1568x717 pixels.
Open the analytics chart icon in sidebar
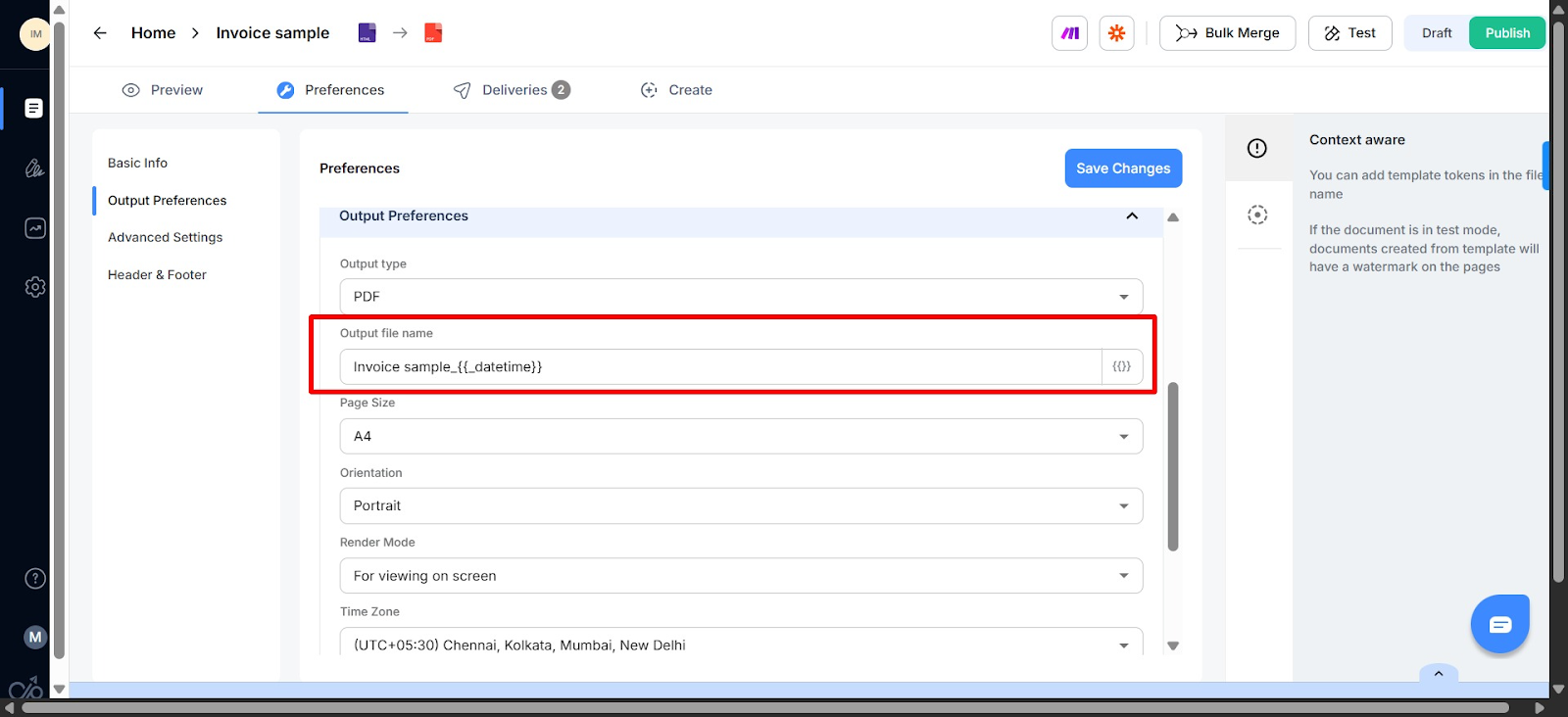pos(34,228)
